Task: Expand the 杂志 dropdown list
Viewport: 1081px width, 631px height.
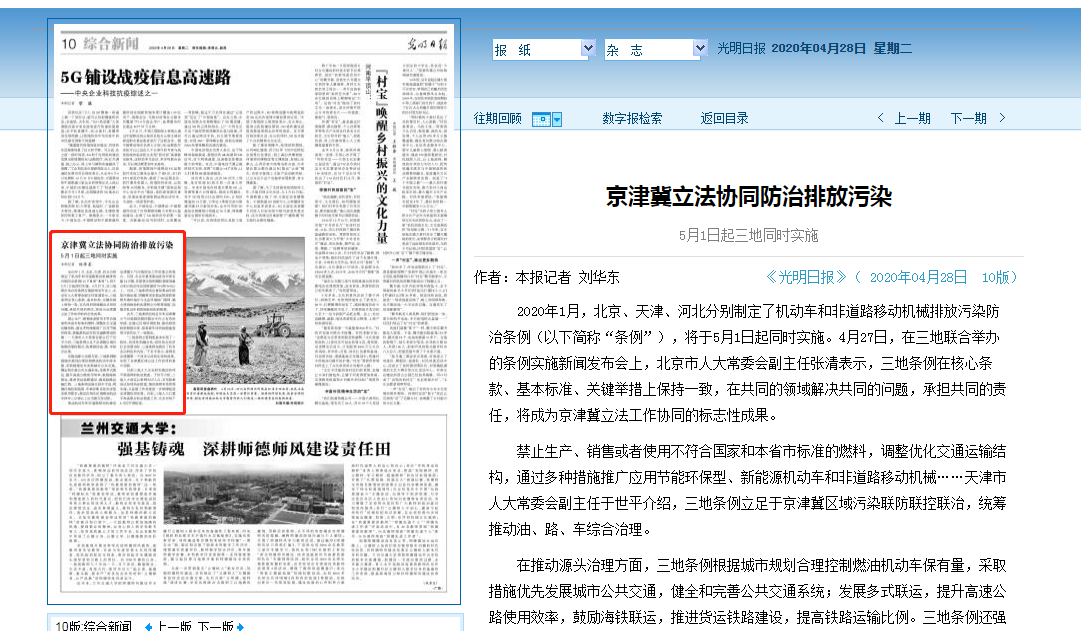Action: [x=699, y=49]
